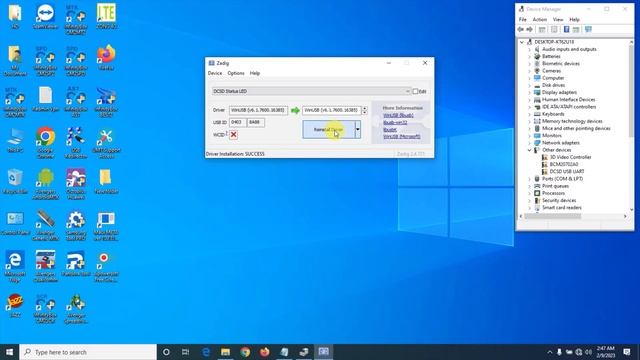The height and width of the screenshot is (360, 640).
Task: Open Task View on the taskbar
Action: pos(185,352)
